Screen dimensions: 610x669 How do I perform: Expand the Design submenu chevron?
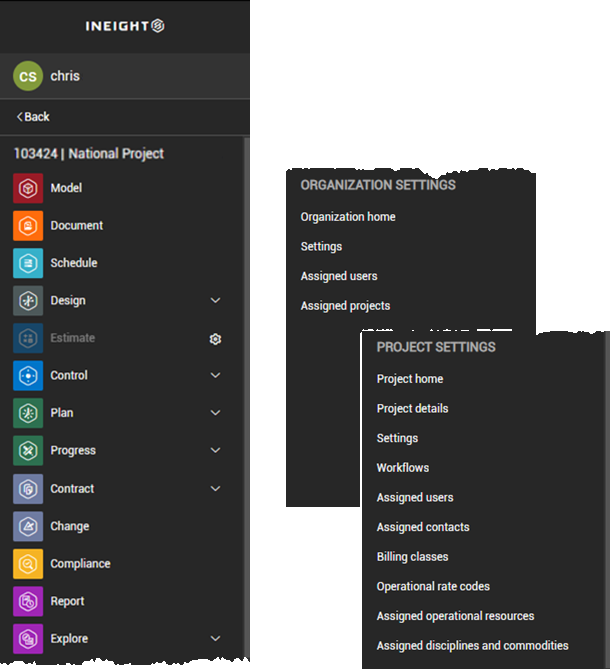215,300
